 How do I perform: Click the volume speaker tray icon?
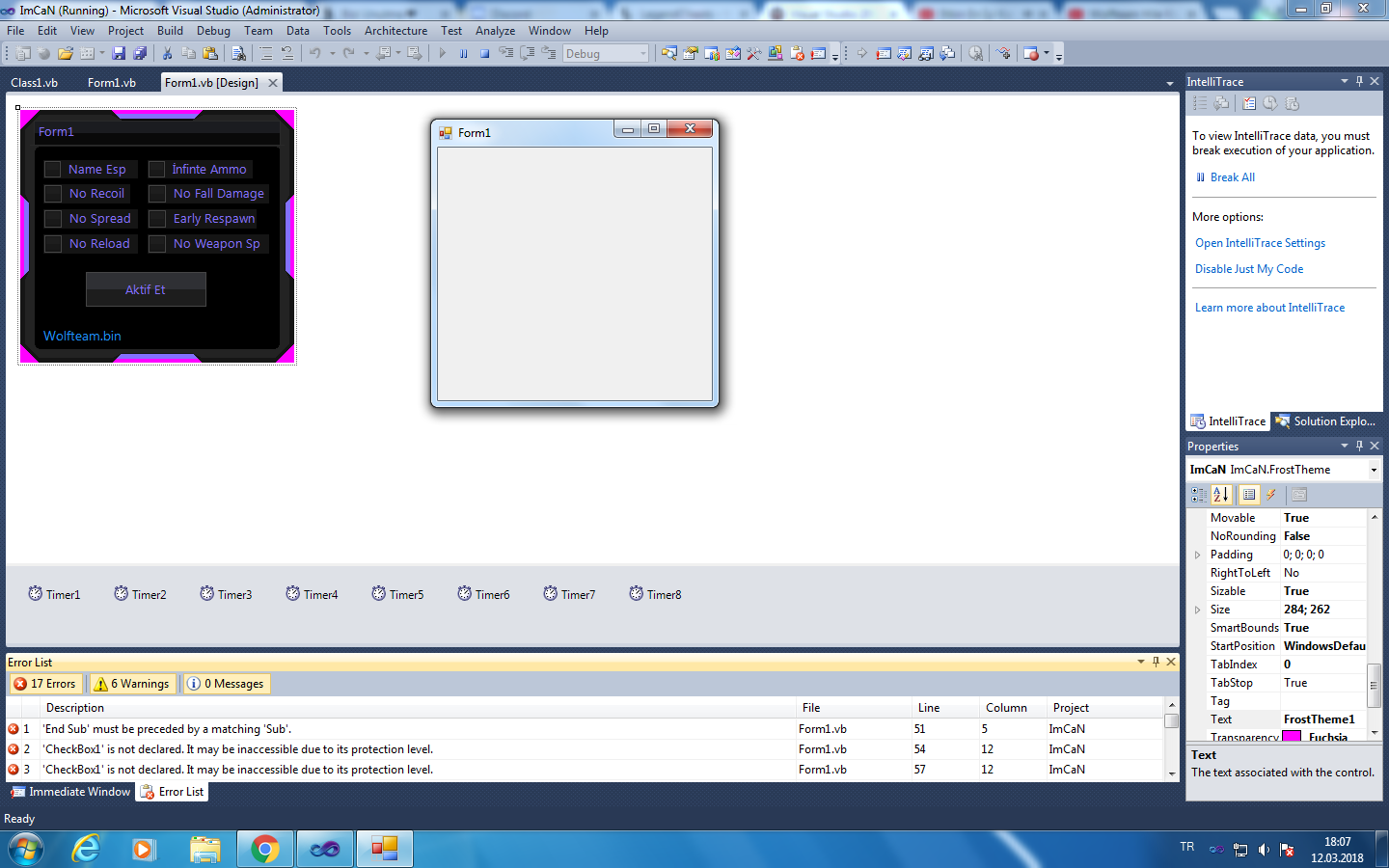1264,850
